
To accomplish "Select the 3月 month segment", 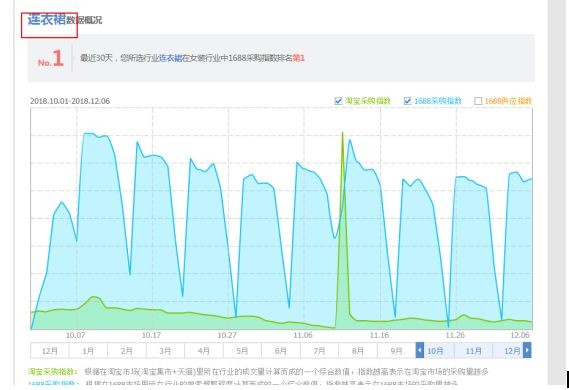I will [165, 351].
